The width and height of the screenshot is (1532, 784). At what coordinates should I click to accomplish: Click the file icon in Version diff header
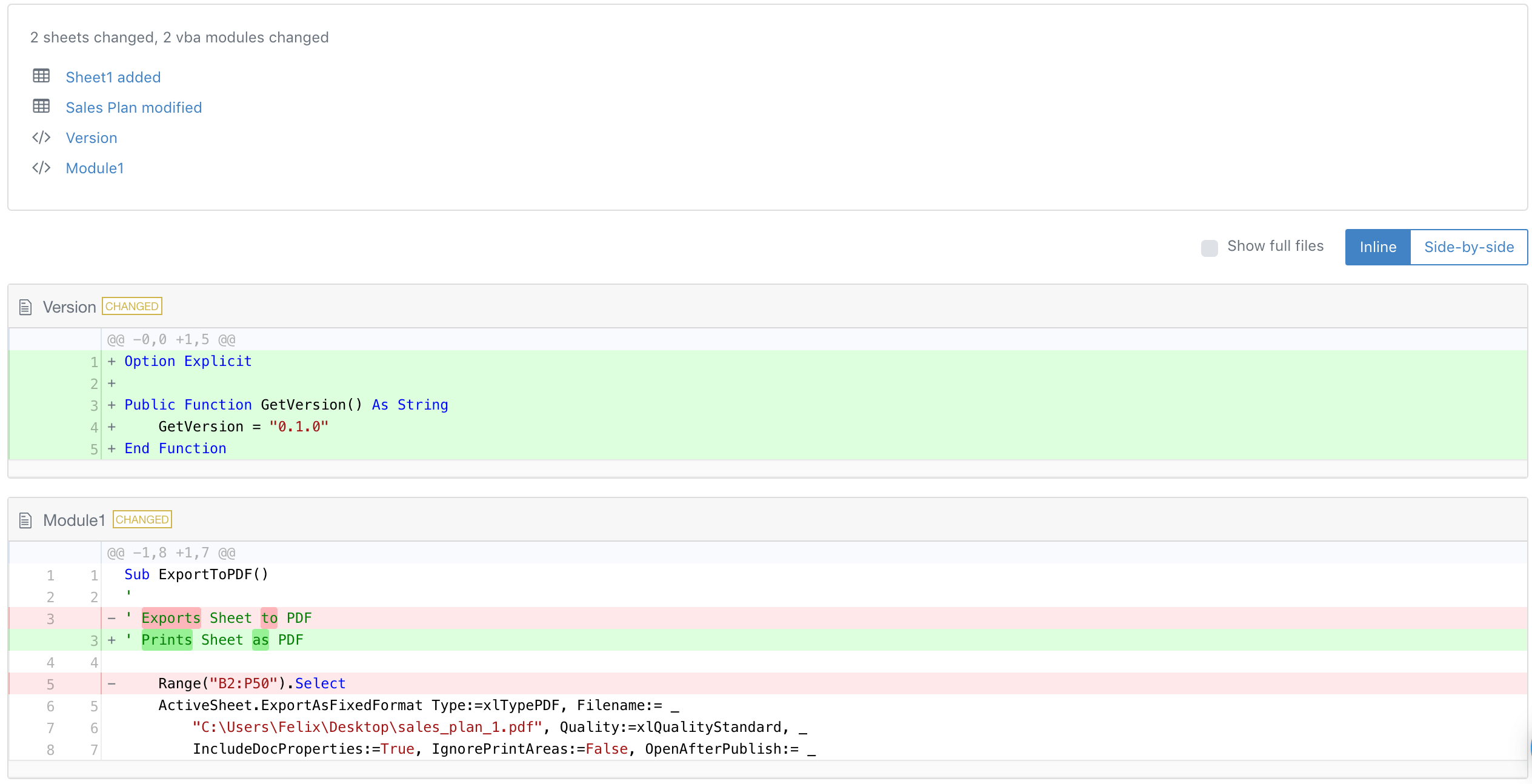[25, 307]
